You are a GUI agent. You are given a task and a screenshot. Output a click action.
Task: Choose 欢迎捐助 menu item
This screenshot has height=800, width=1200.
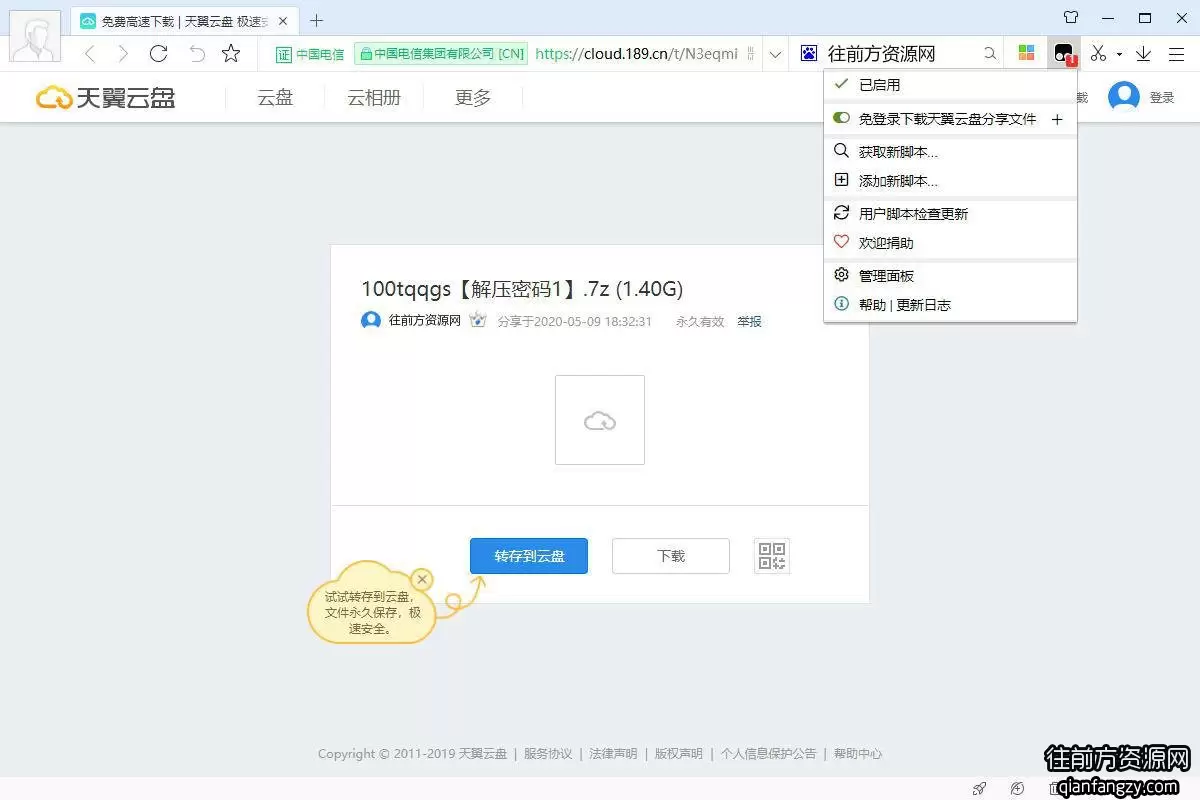point(950,243)
